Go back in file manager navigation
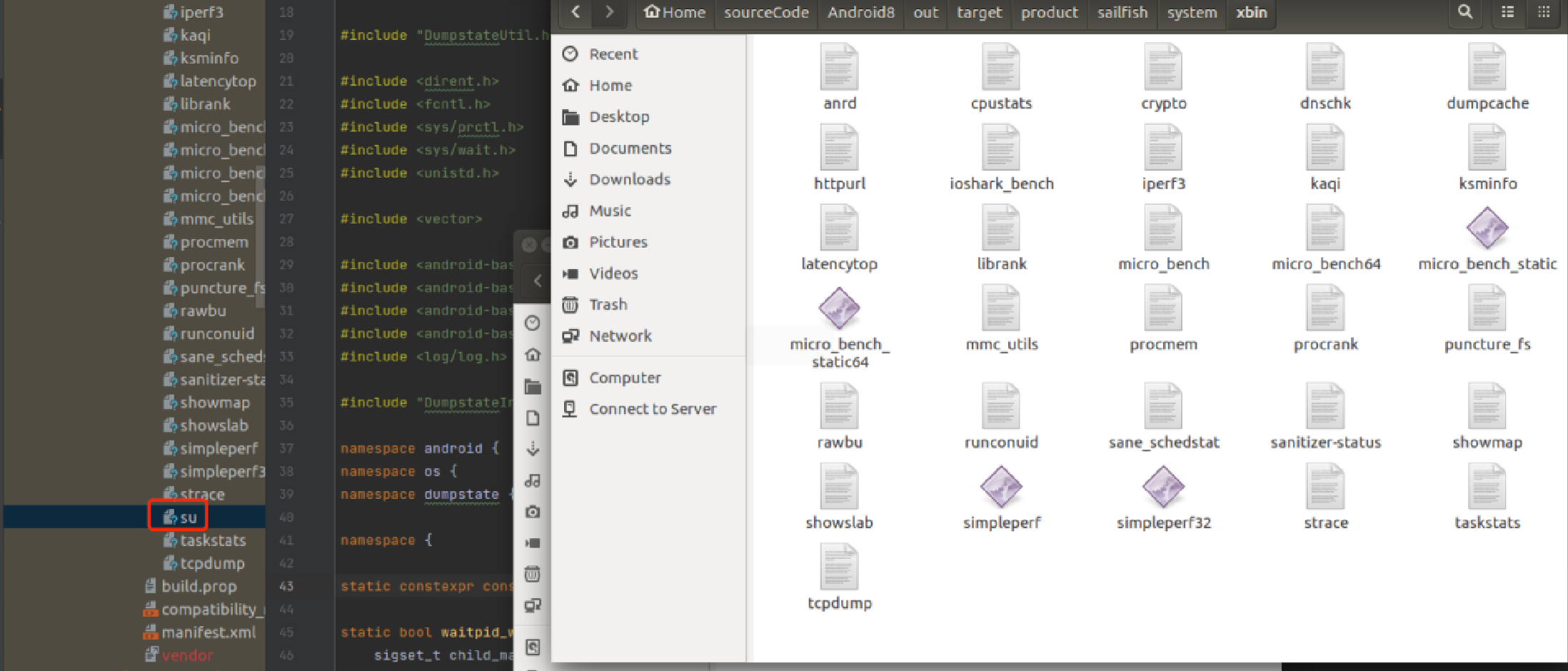Screen dimensions: 1568x671 tap(576, 12)
